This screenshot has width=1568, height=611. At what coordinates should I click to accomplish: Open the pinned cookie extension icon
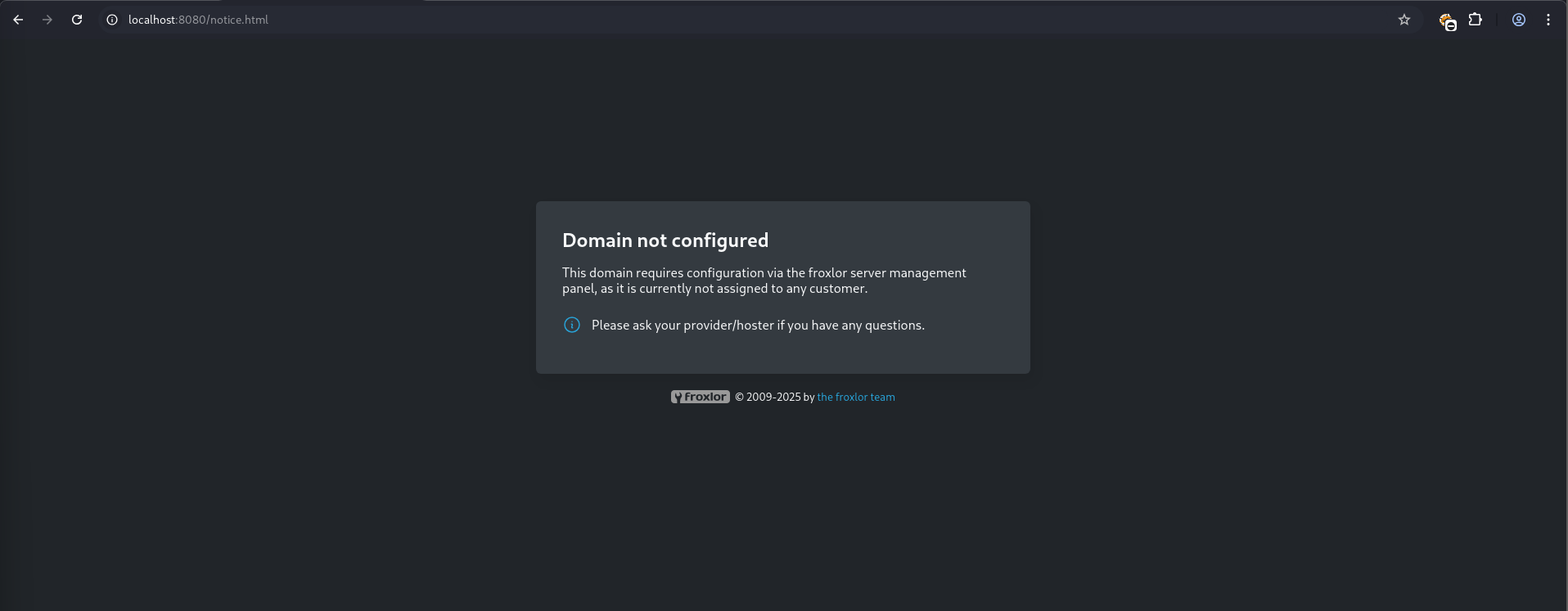pyautogui.click(x=1447, y=21)
